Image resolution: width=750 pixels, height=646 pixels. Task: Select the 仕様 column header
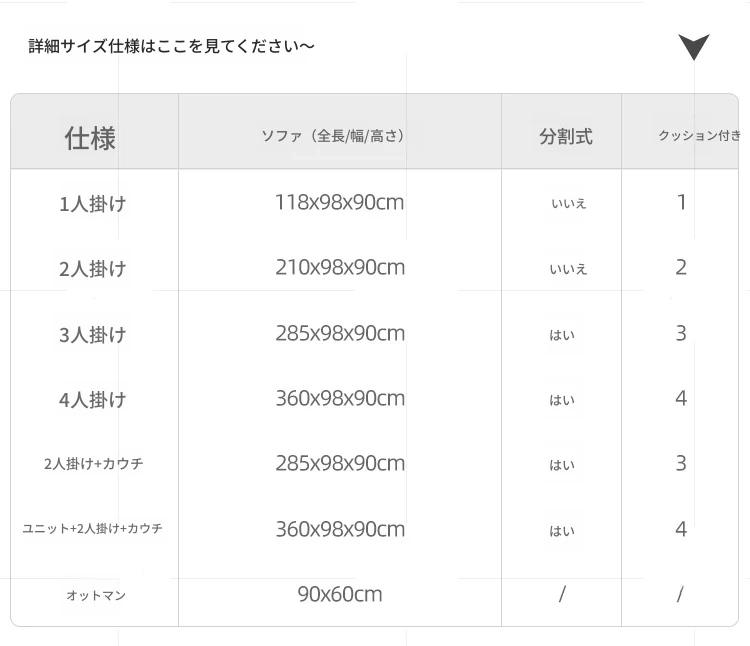[x=90, y=138]
